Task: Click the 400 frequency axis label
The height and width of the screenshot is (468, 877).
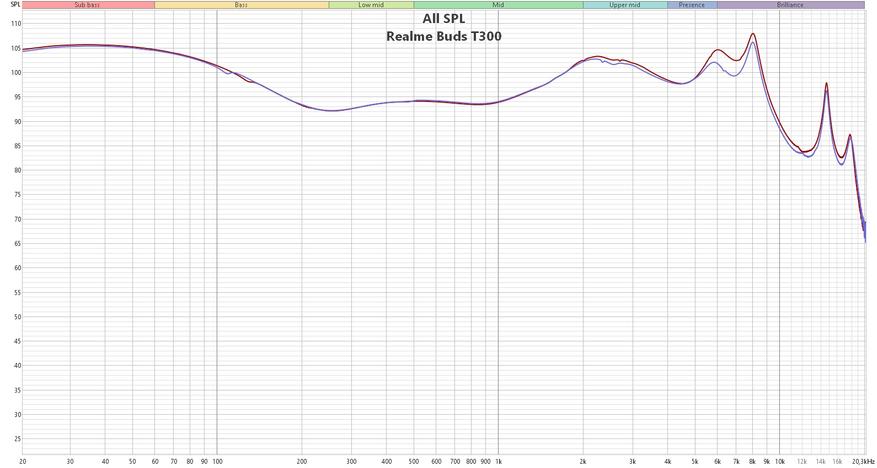Action: 387,462
